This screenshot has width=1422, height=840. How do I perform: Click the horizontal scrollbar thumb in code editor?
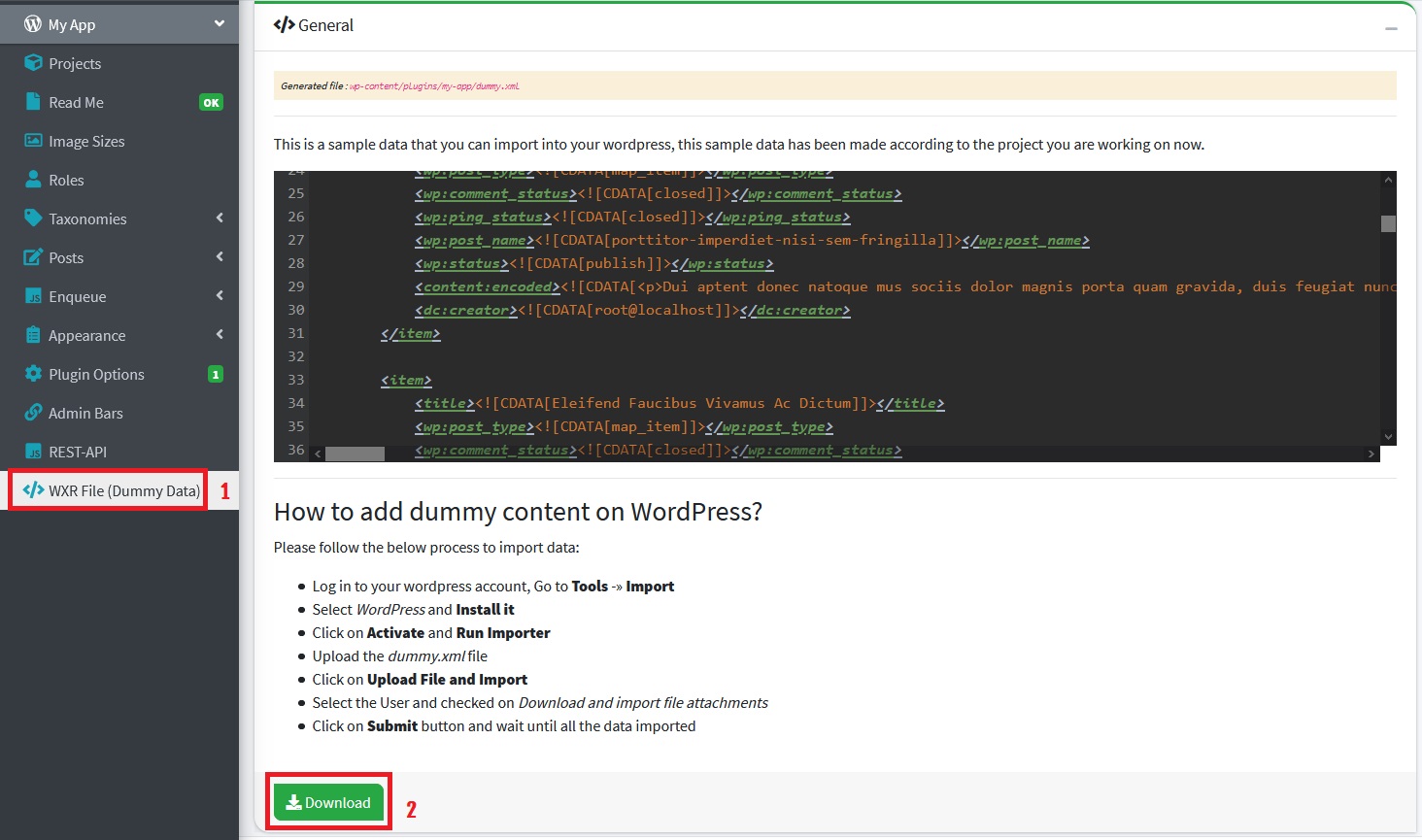coord(355,454)
